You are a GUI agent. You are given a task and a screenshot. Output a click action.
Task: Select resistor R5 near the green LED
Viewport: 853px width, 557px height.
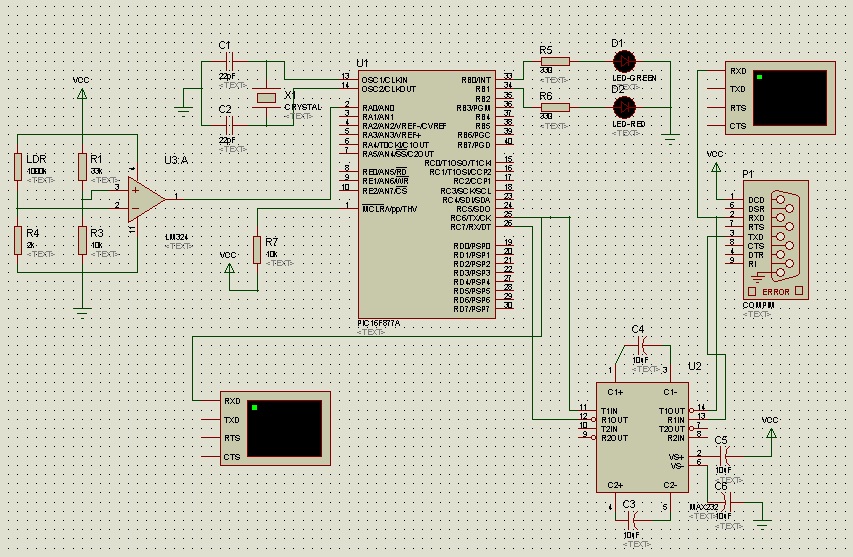click(x=554, y=61)
